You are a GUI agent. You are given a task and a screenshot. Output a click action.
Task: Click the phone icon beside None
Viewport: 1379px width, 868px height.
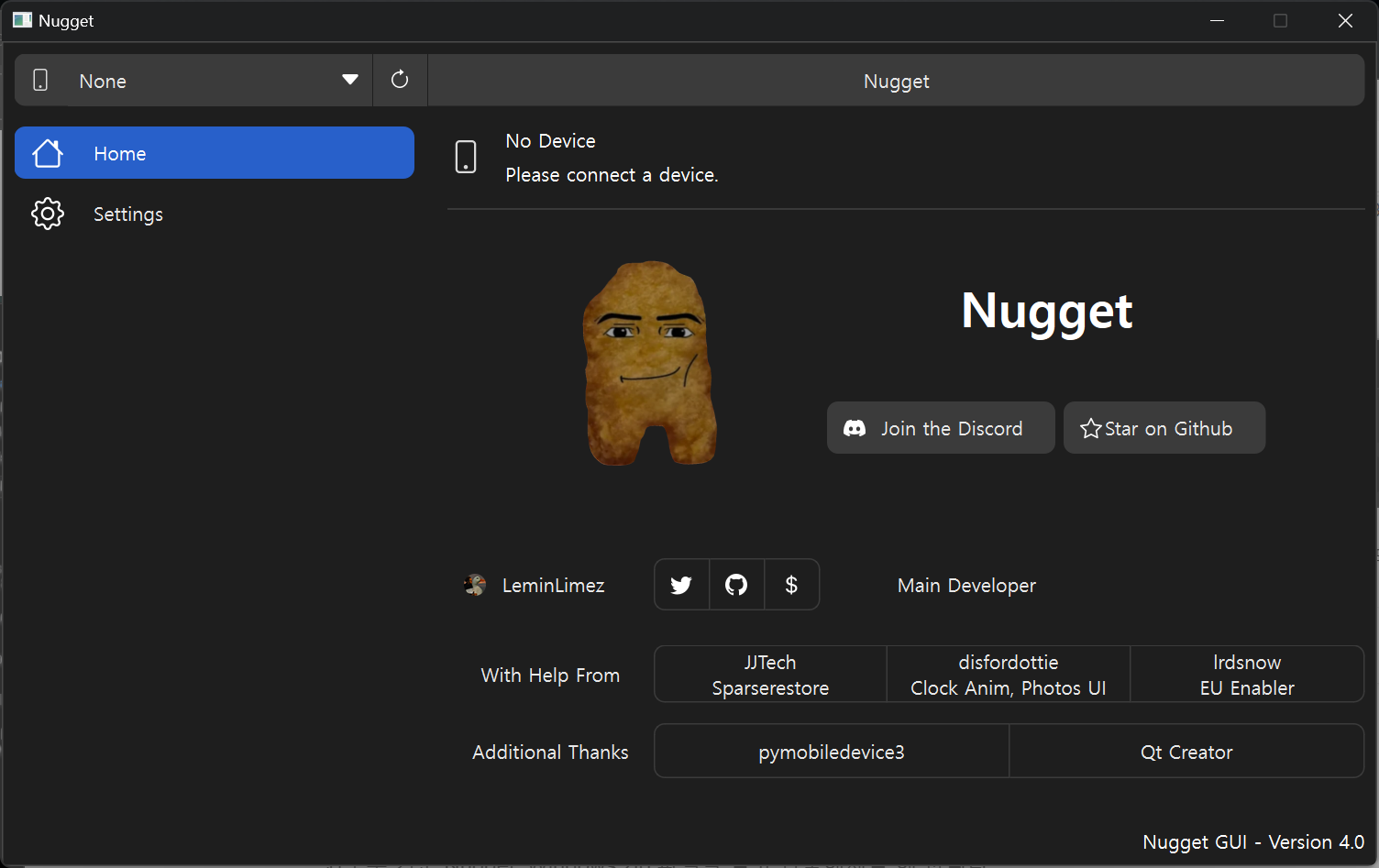pos(40,81)
